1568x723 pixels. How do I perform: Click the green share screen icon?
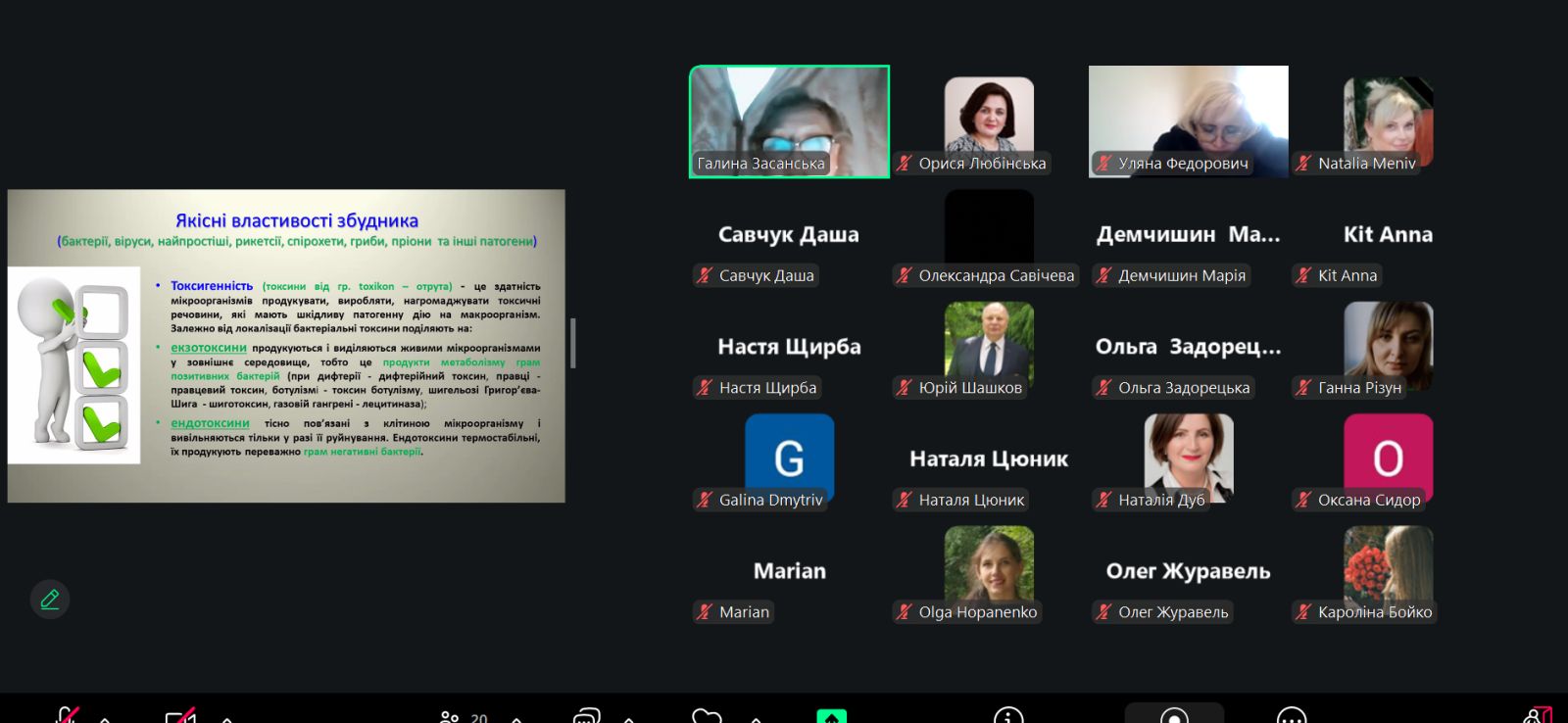831,716
